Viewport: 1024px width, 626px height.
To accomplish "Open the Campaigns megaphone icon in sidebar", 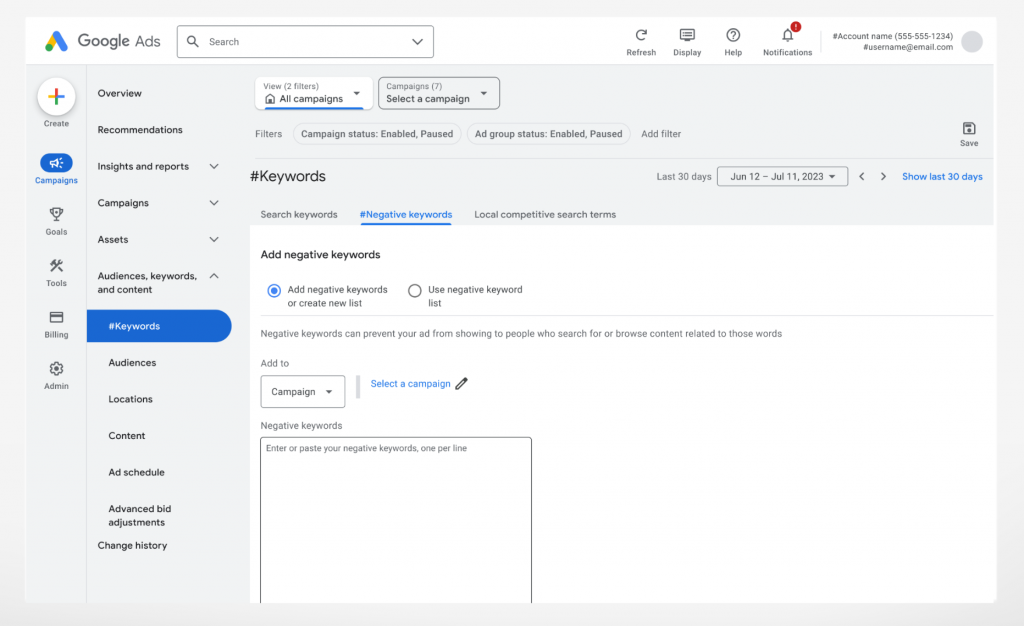I will tap(56, 163).
